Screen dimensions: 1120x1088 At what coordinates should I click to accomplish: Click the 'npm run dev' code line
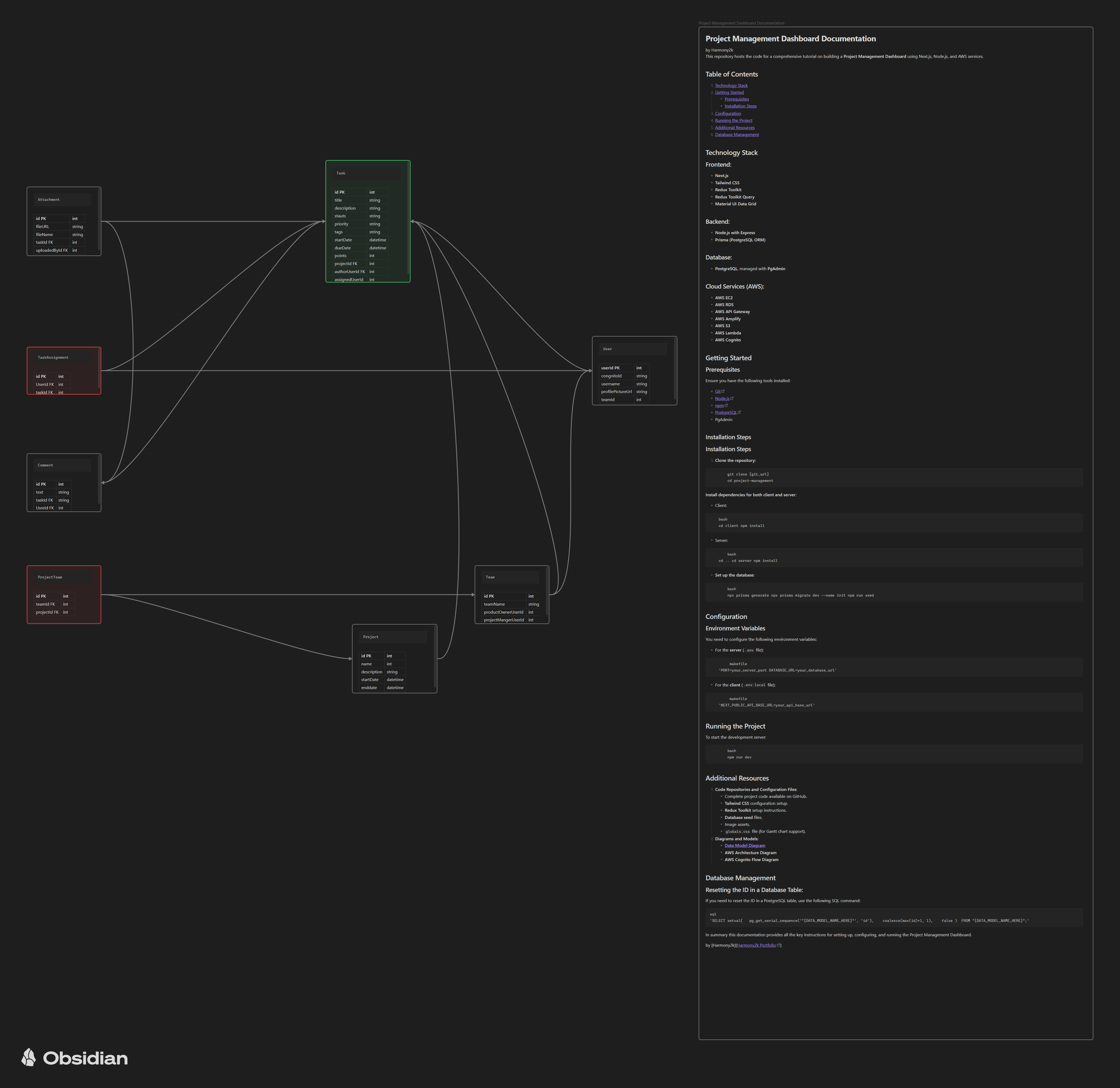739,757
